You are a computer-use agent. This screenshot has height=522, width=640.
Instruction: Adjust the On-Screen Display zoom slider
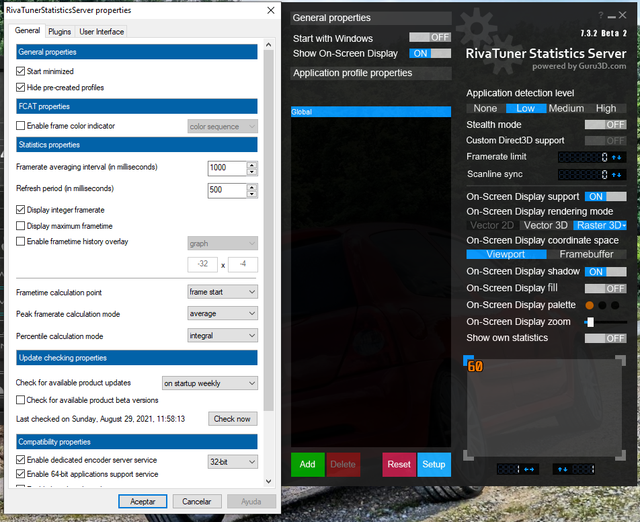pos(590,322)
